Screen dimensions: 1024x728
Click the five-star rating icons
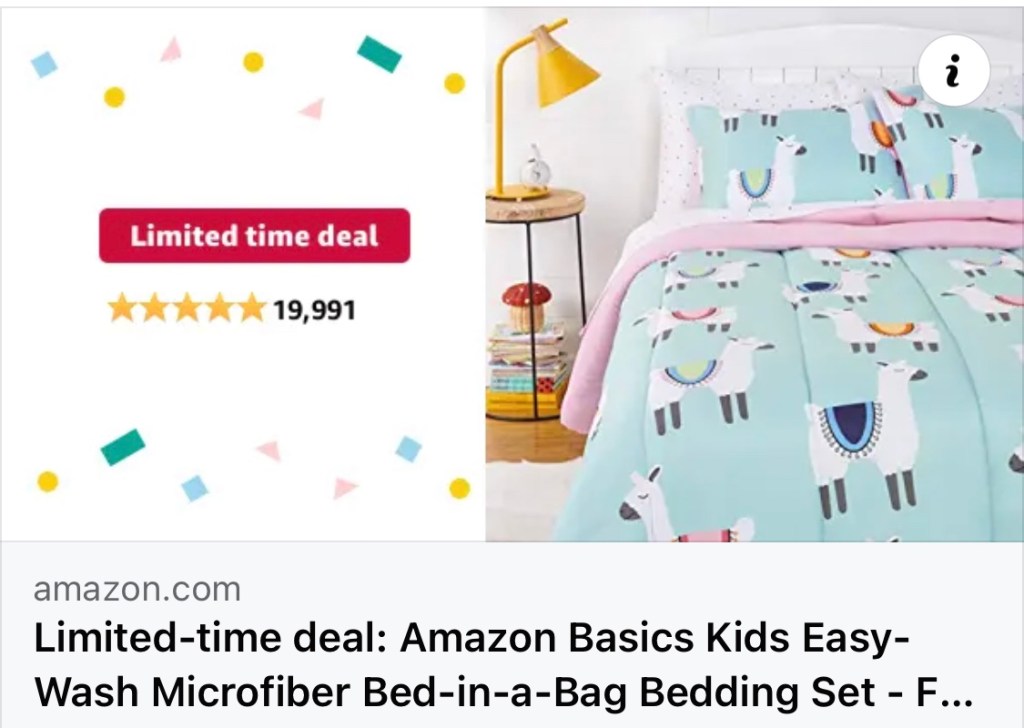tap(187, 308)
